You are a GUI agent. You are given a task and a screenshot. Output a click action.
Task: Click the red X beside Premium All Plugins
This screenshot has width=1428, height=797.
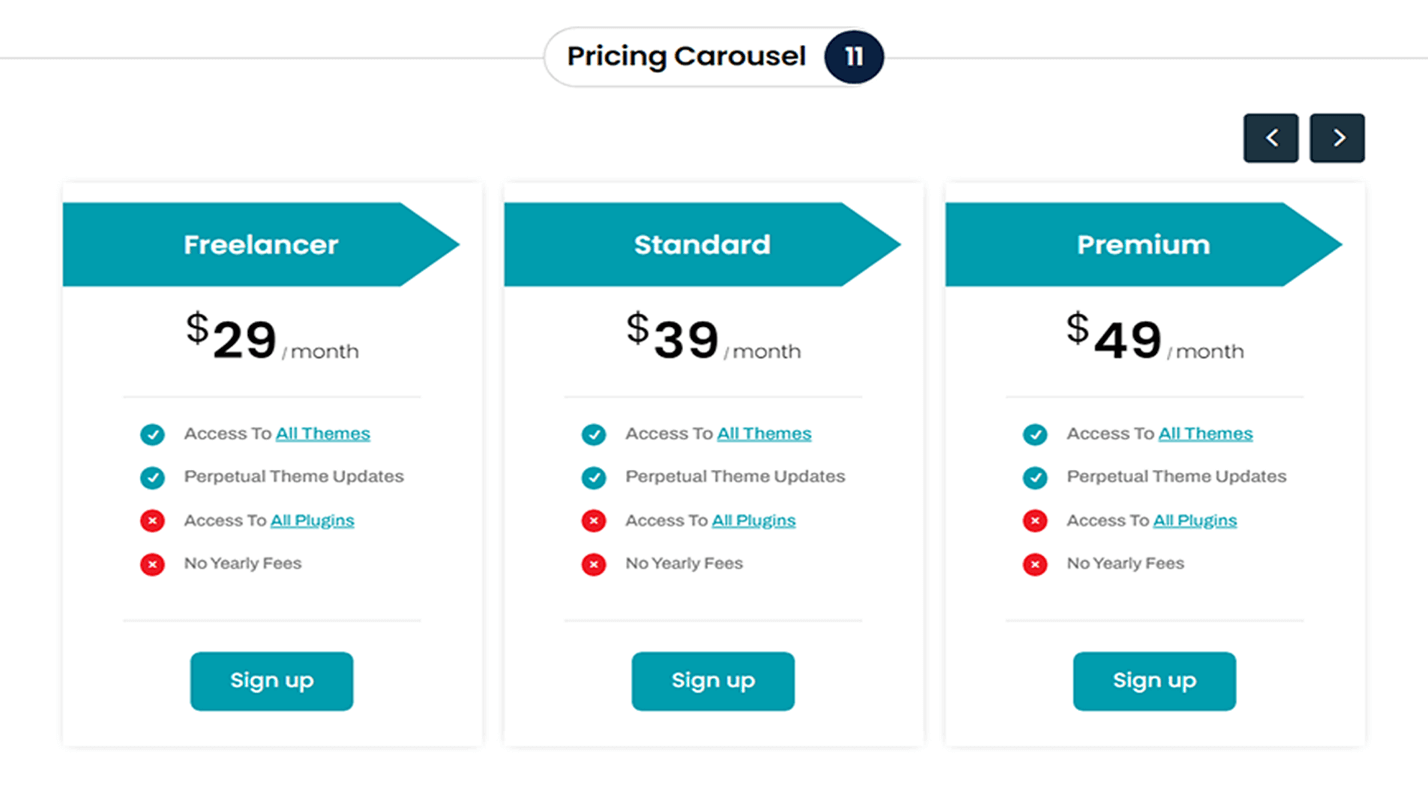point(1035,521)
